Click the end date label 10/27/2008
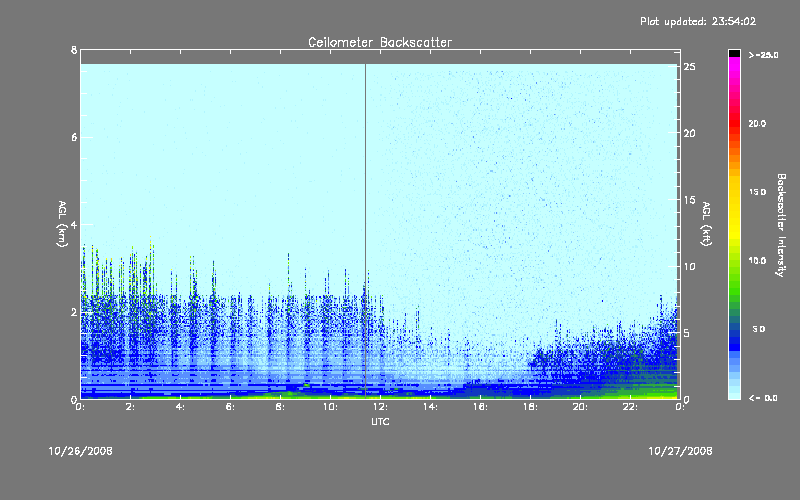This screenshot has height=500, width=800. point(680,451)
